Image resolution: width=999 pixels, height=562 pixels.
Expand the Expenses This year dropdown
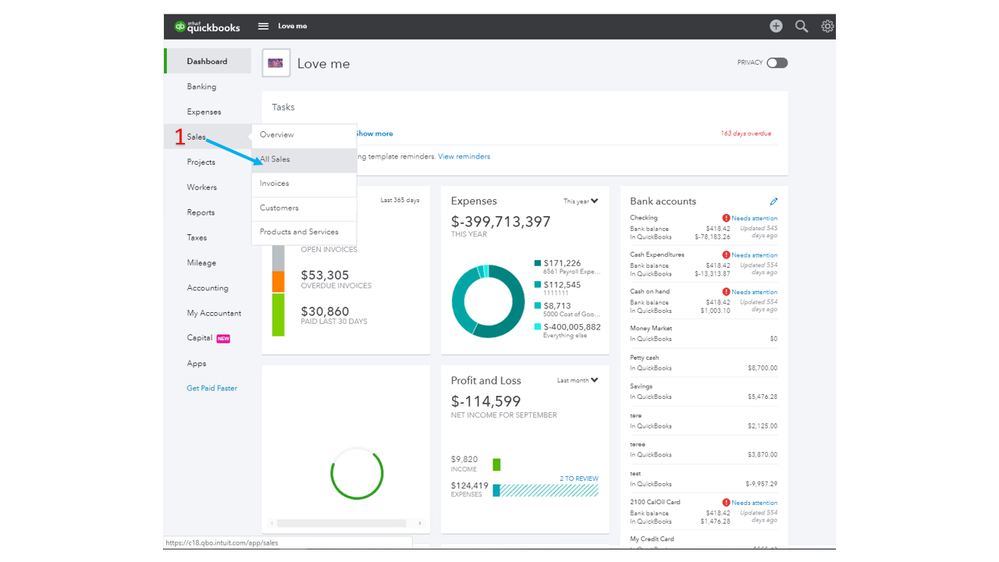click(580, 201)
